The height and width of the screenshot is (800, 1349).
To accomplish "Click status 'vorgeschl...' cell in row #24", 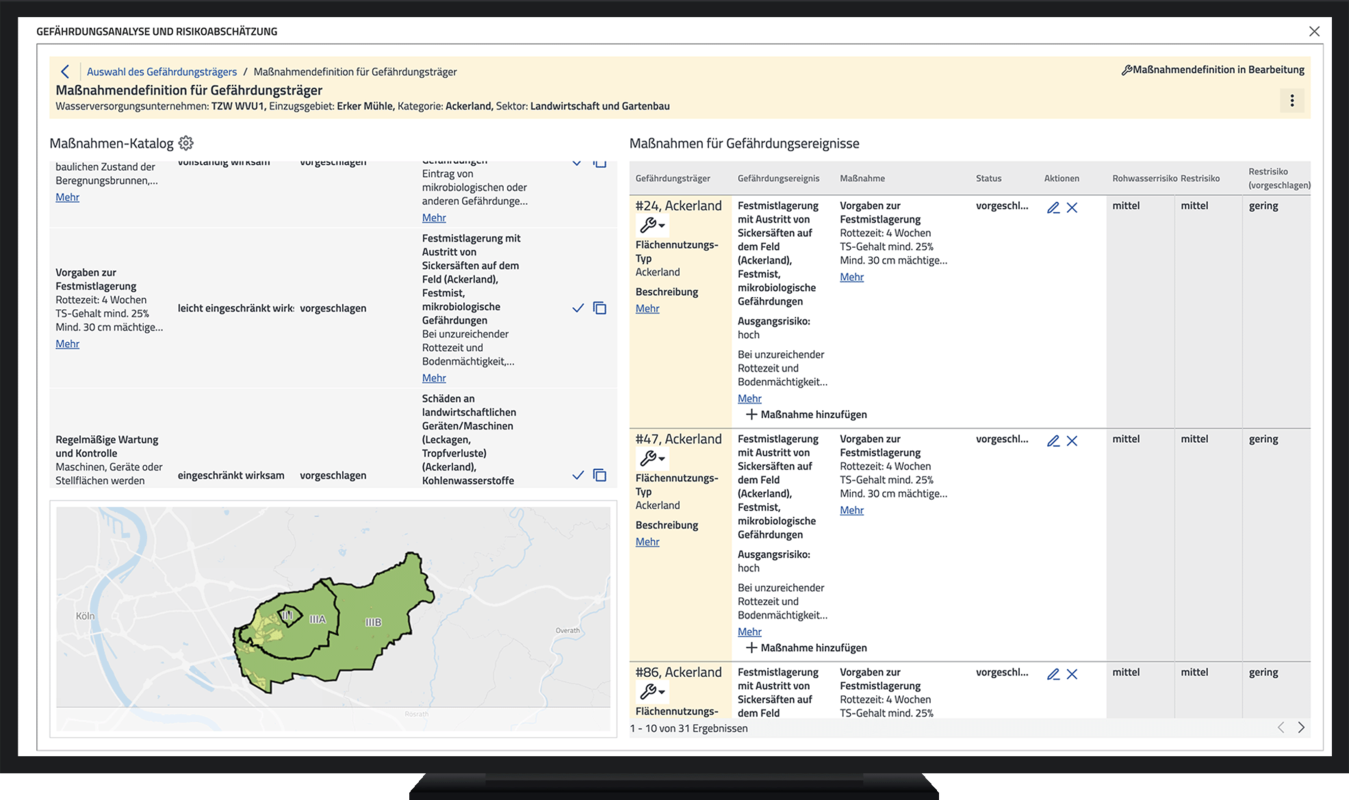I will [1002, 206].
